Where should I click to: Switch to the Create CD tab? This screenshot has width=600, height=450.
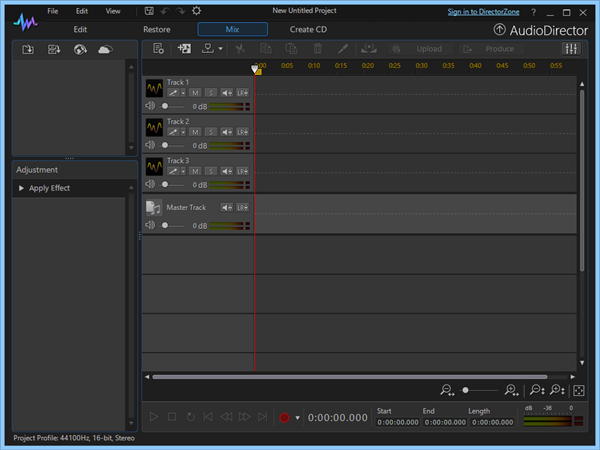(308, 29)
